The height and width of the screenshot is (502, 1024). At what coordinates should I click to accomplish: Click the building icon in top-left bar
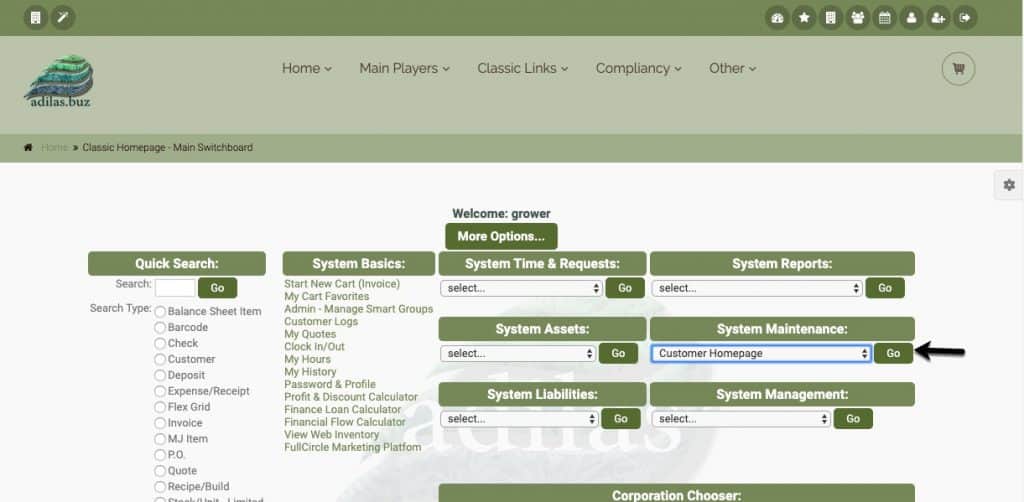(x=36, y=18)
